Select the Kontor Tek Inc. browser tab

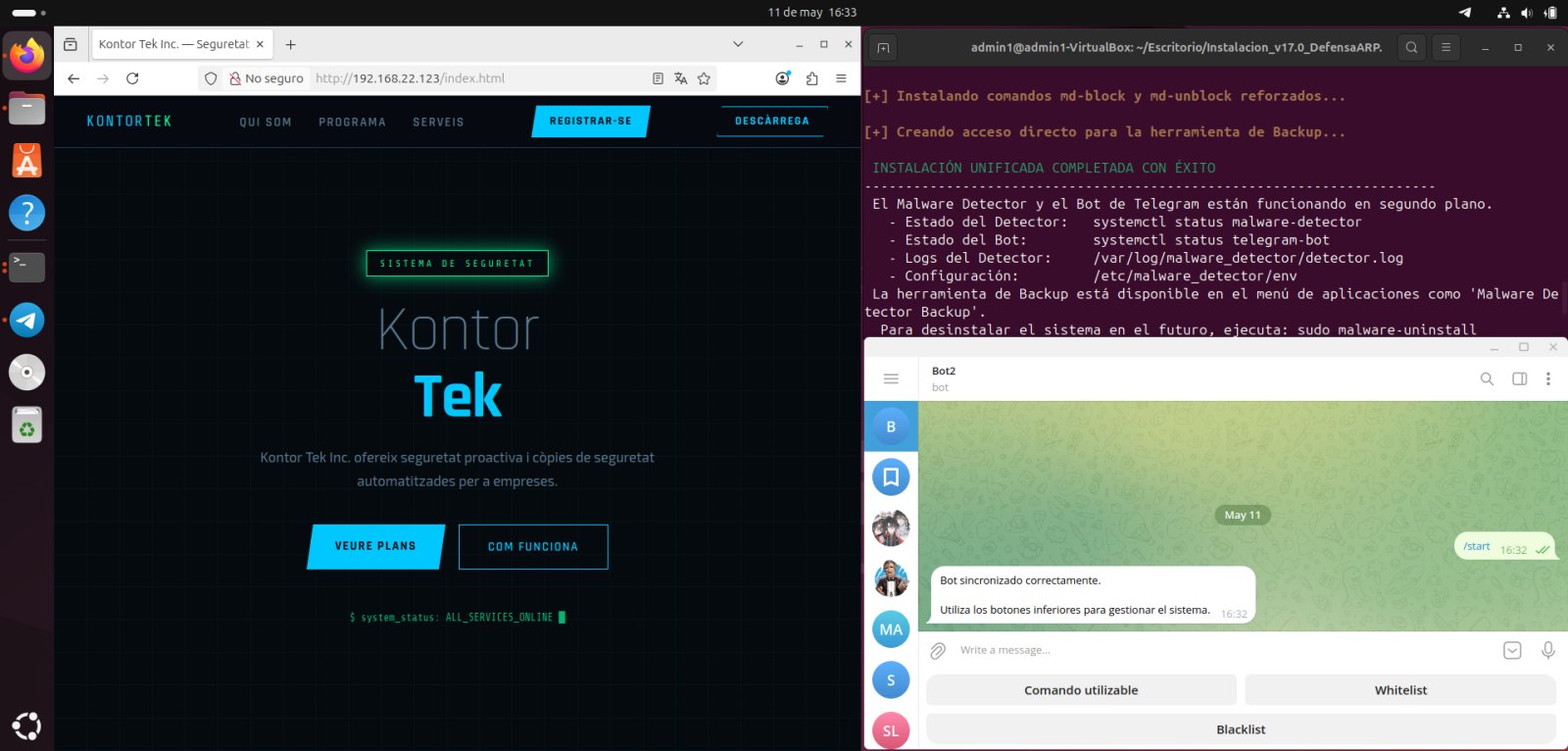coord(181,44)
